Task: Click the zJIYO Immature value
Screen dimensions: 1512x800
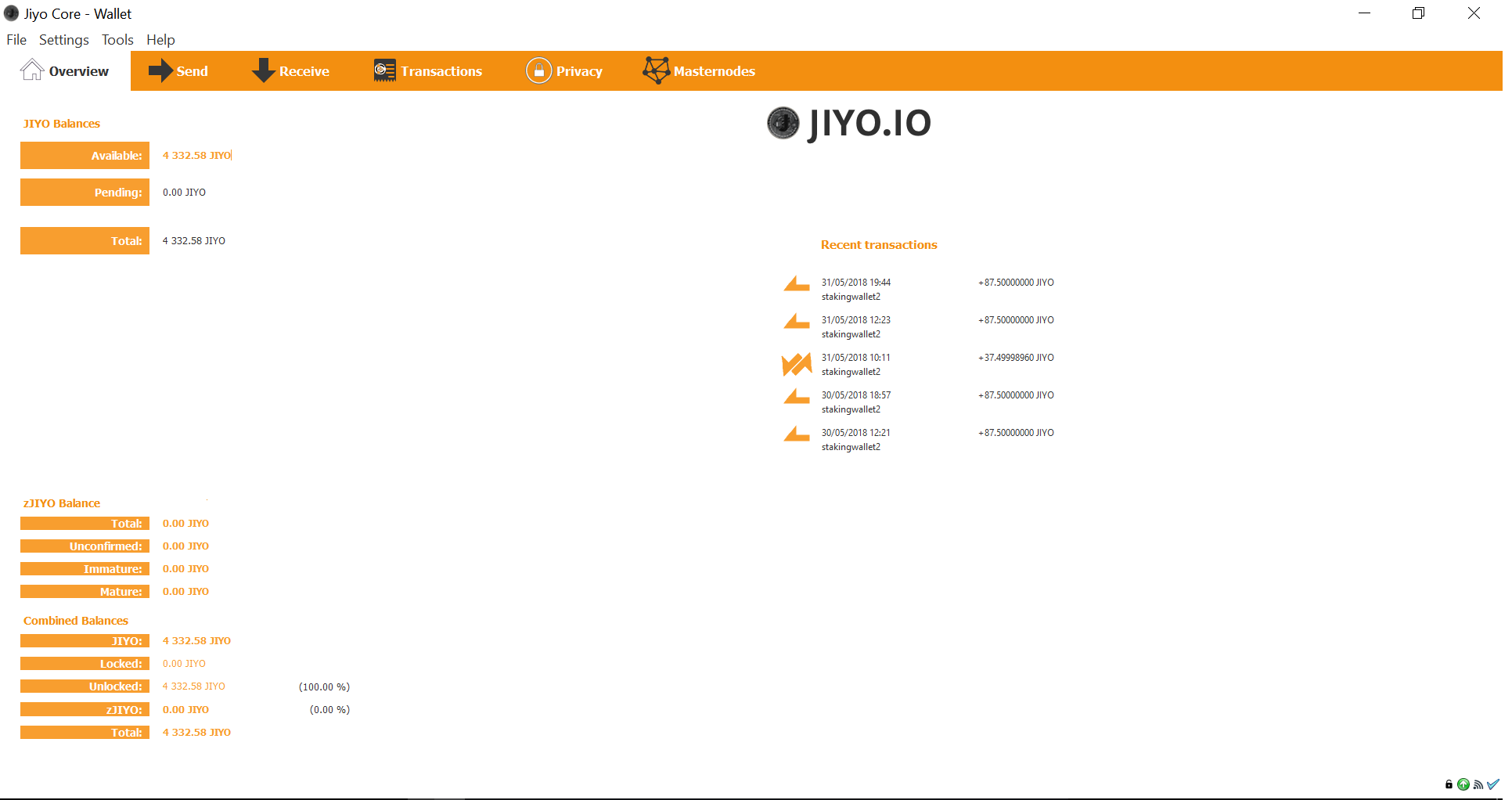Action: point(185,569)
